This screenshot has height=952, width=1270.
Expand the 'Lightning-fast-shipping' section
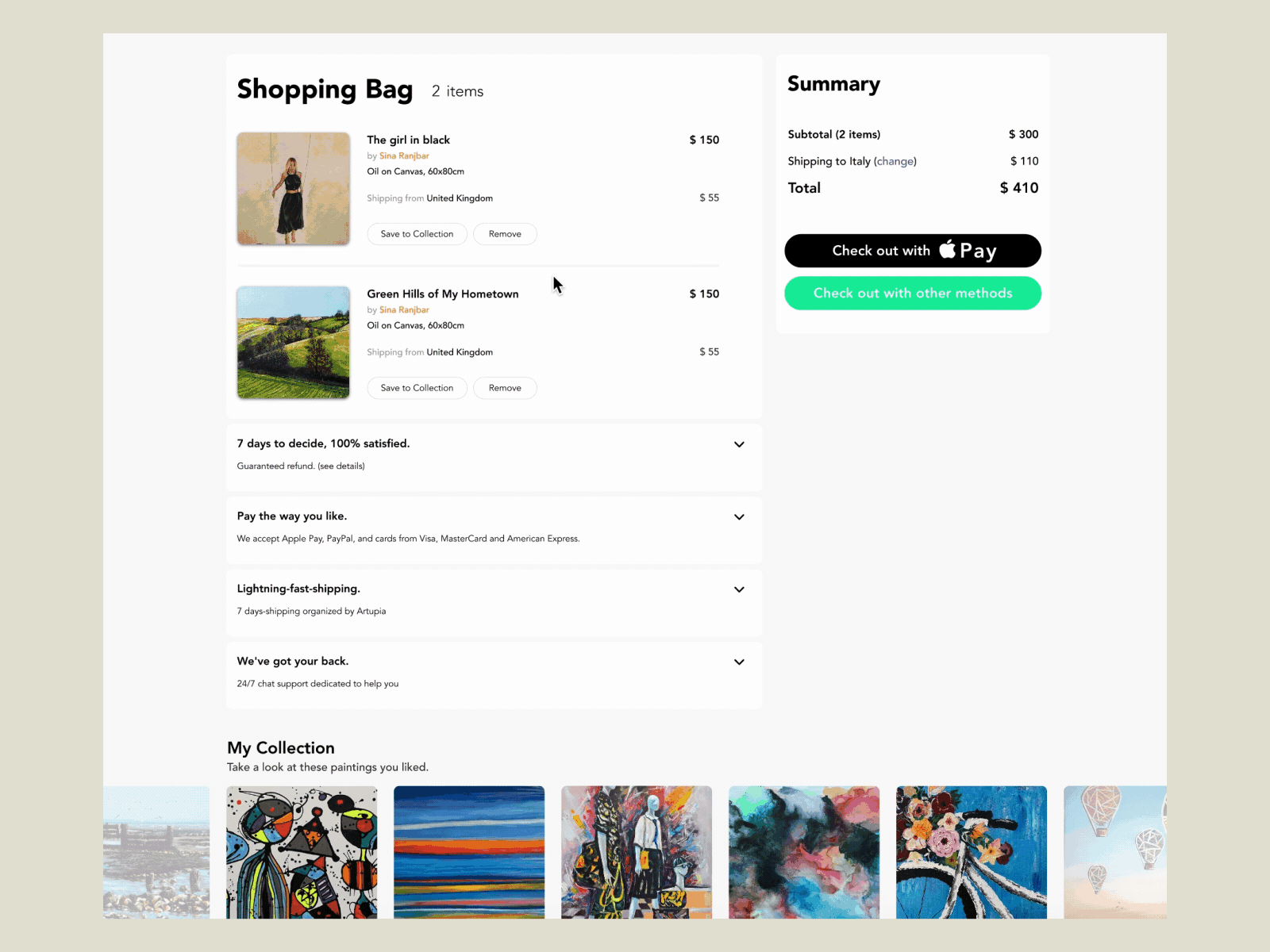(x=739, y=589)
